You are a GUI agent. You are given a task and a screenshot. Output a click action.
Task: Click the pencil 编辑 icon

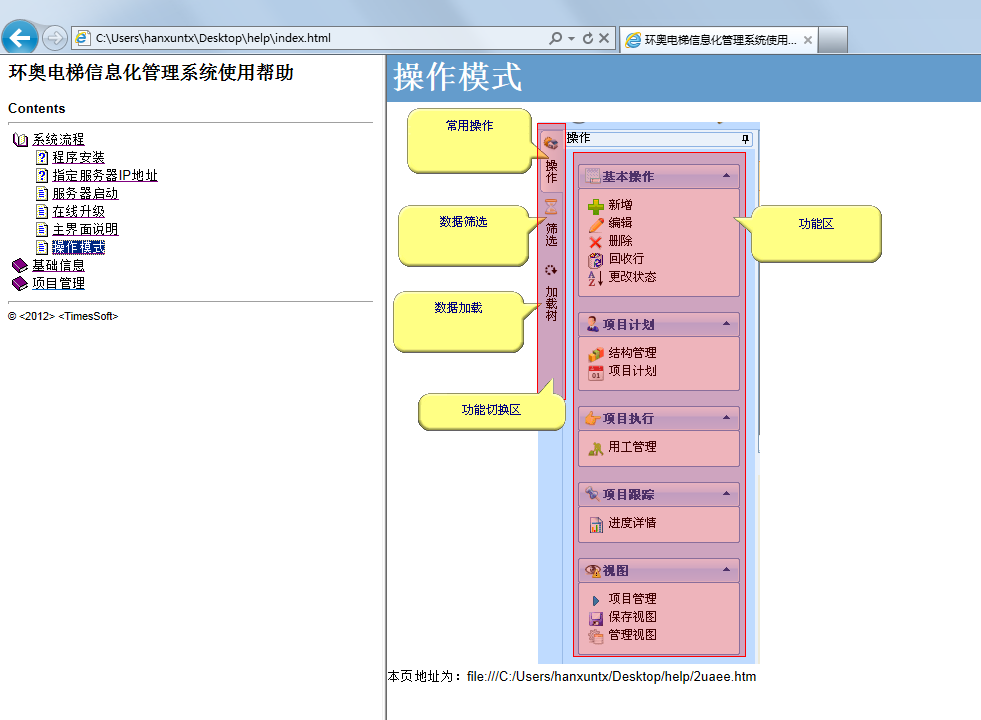(x=596, y=223)
